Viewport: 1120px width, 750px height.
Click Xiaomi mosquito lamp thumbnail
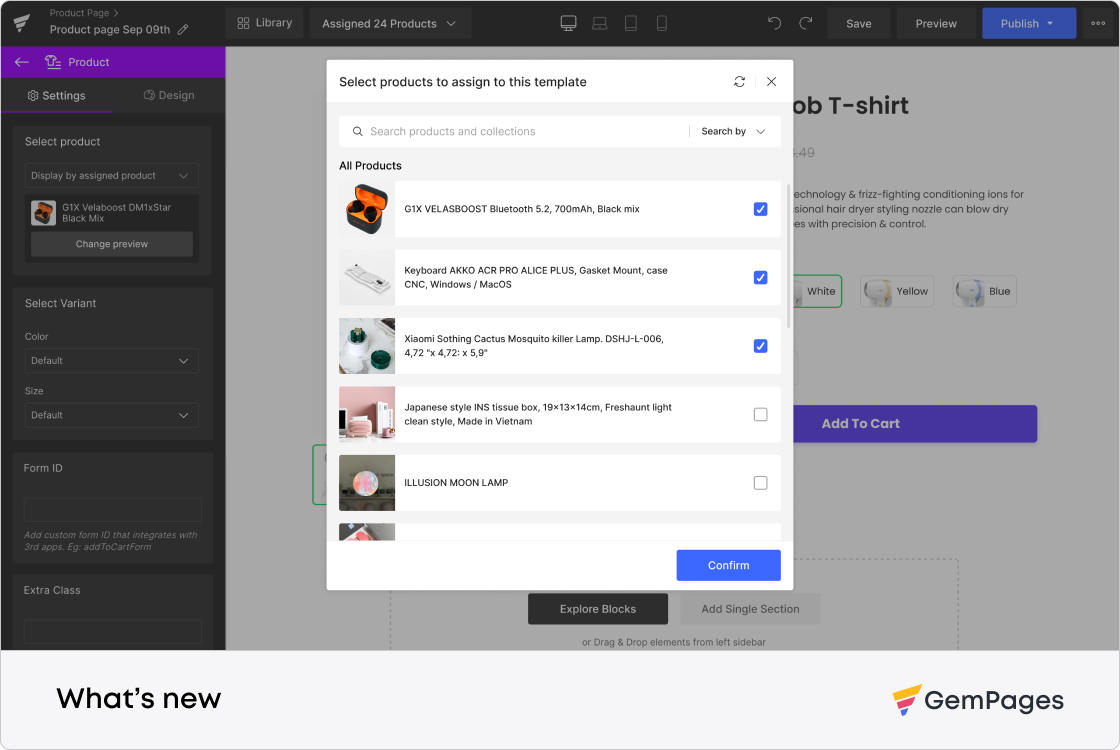pyautogui.click(x=367, y=346)
